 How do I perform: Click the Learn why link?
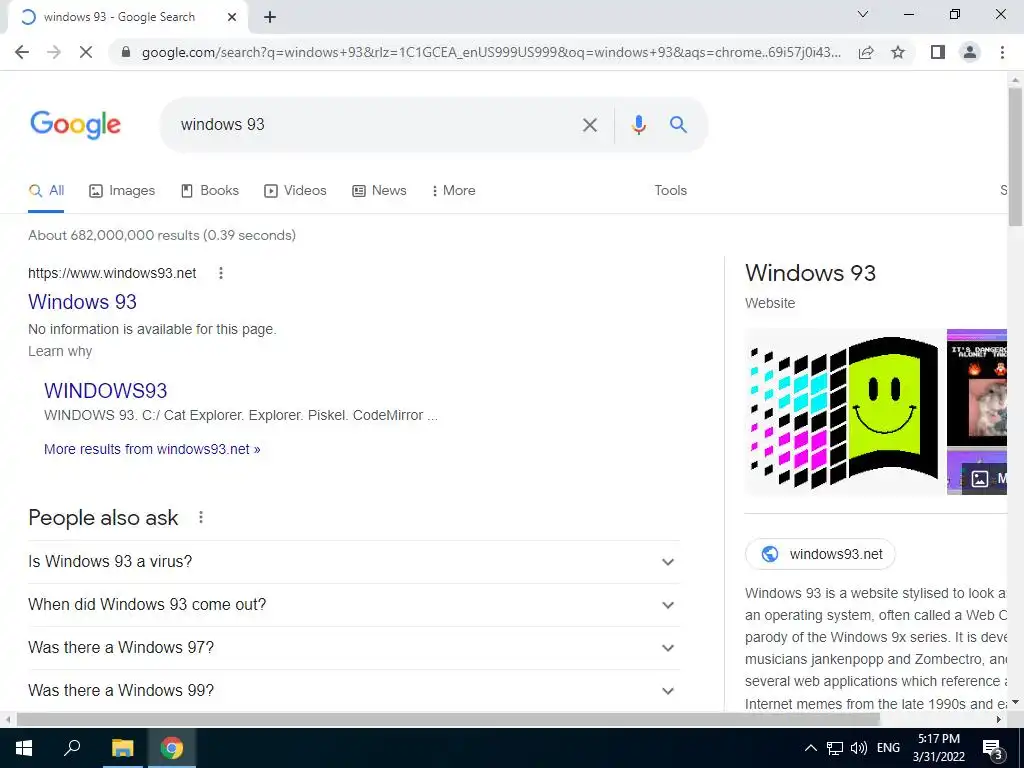pyautogui.click(x=60, y=351)
